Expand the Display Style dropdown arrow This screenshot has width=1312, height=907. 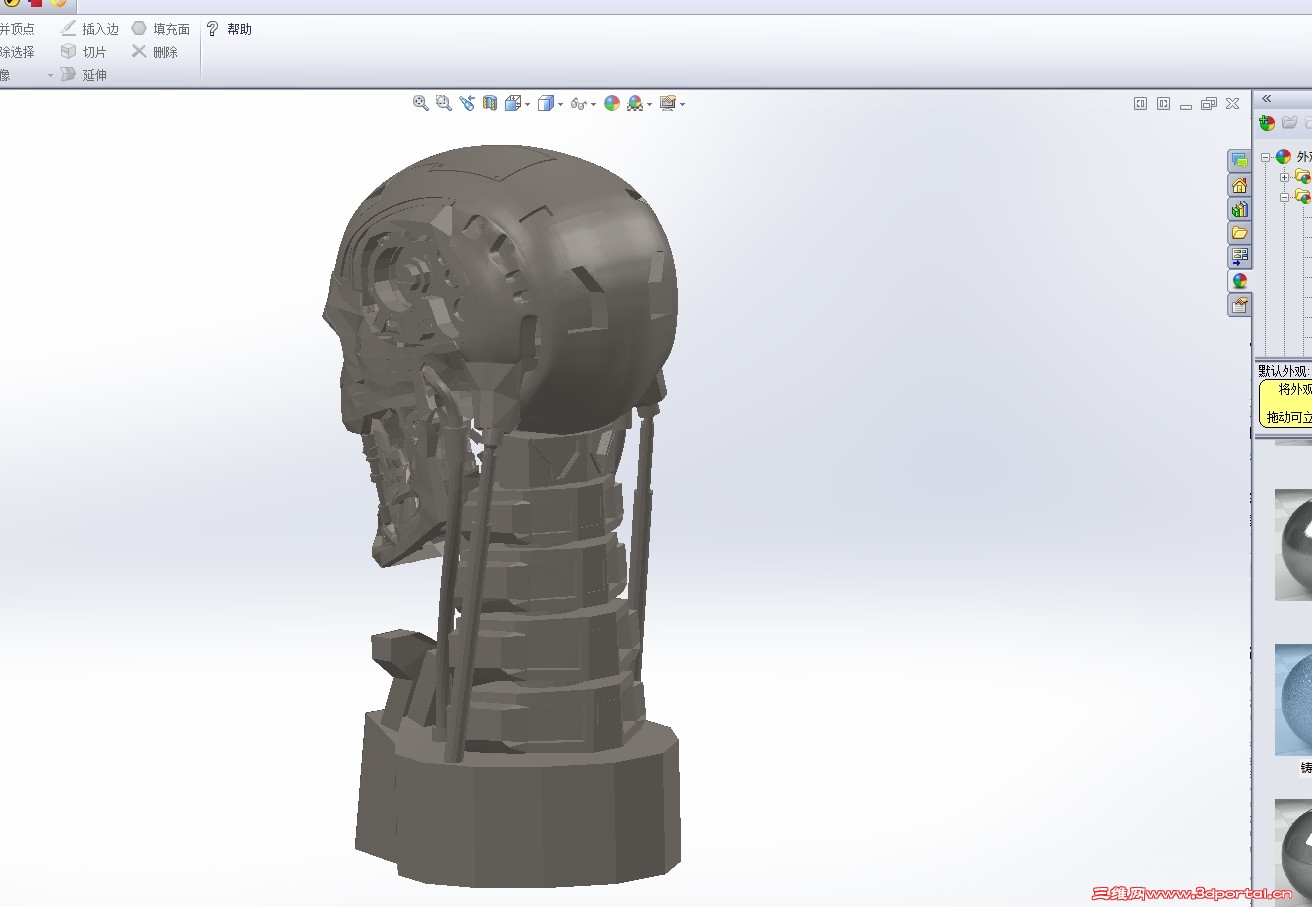point(560,104)
